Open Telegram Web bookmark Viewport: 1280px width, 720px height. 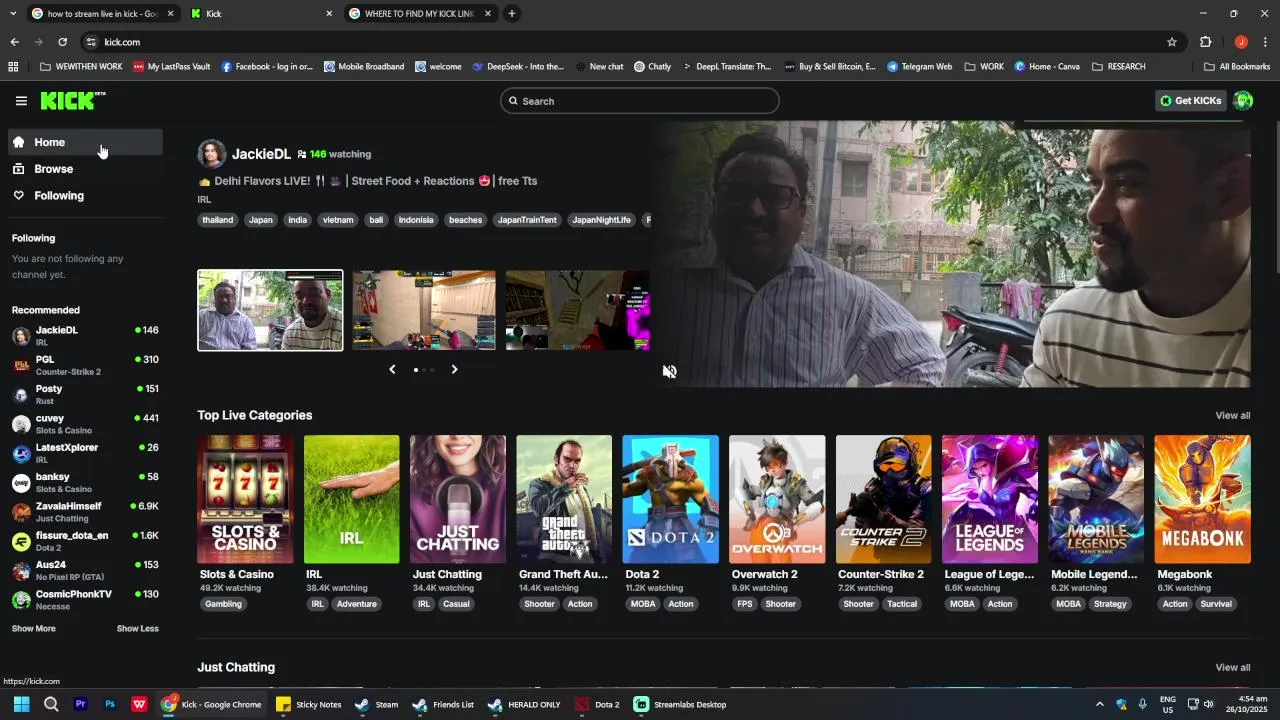[919, 67]
